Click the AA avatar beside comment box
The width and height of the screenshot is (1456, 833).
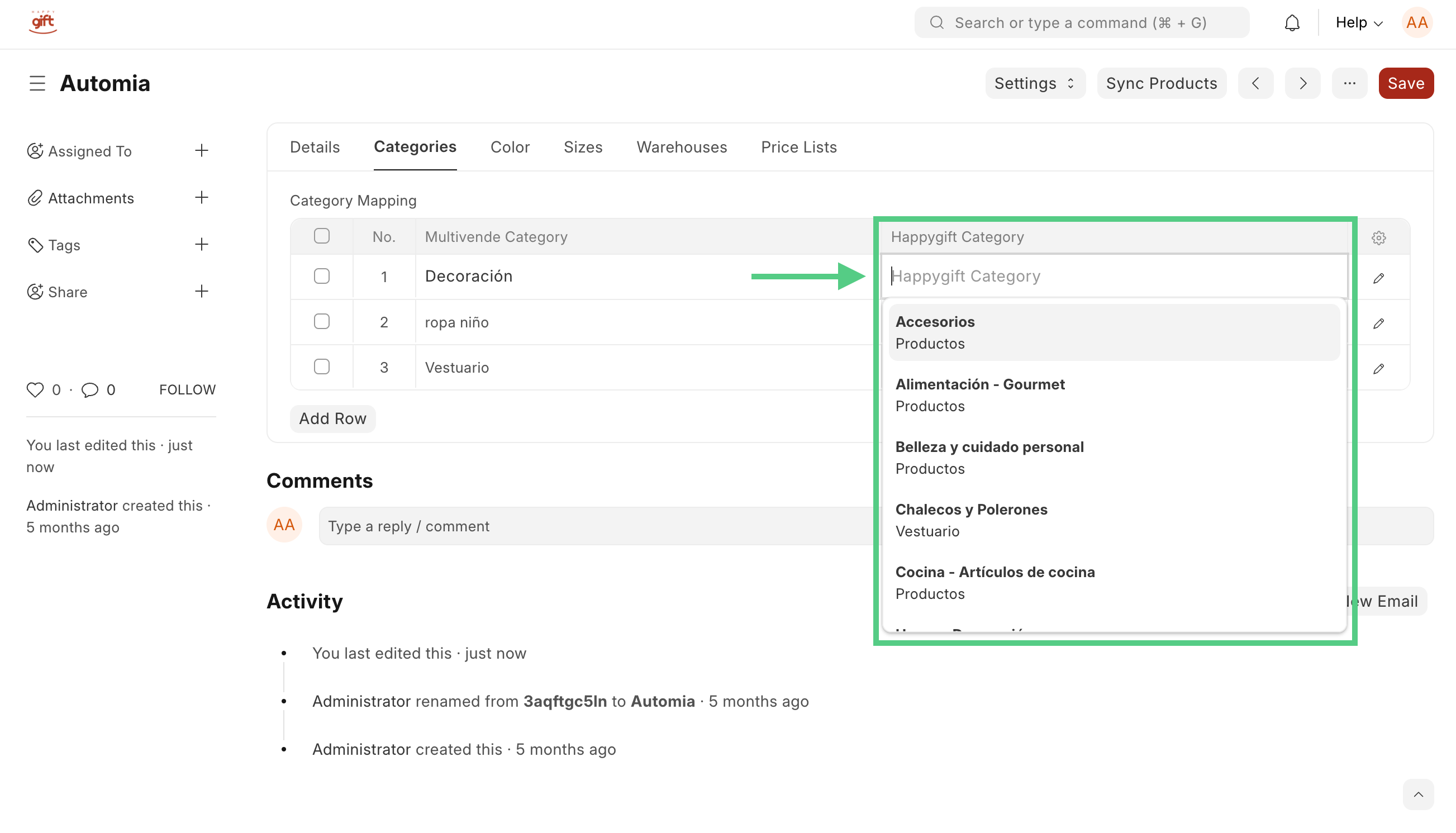tap(284, 525)
